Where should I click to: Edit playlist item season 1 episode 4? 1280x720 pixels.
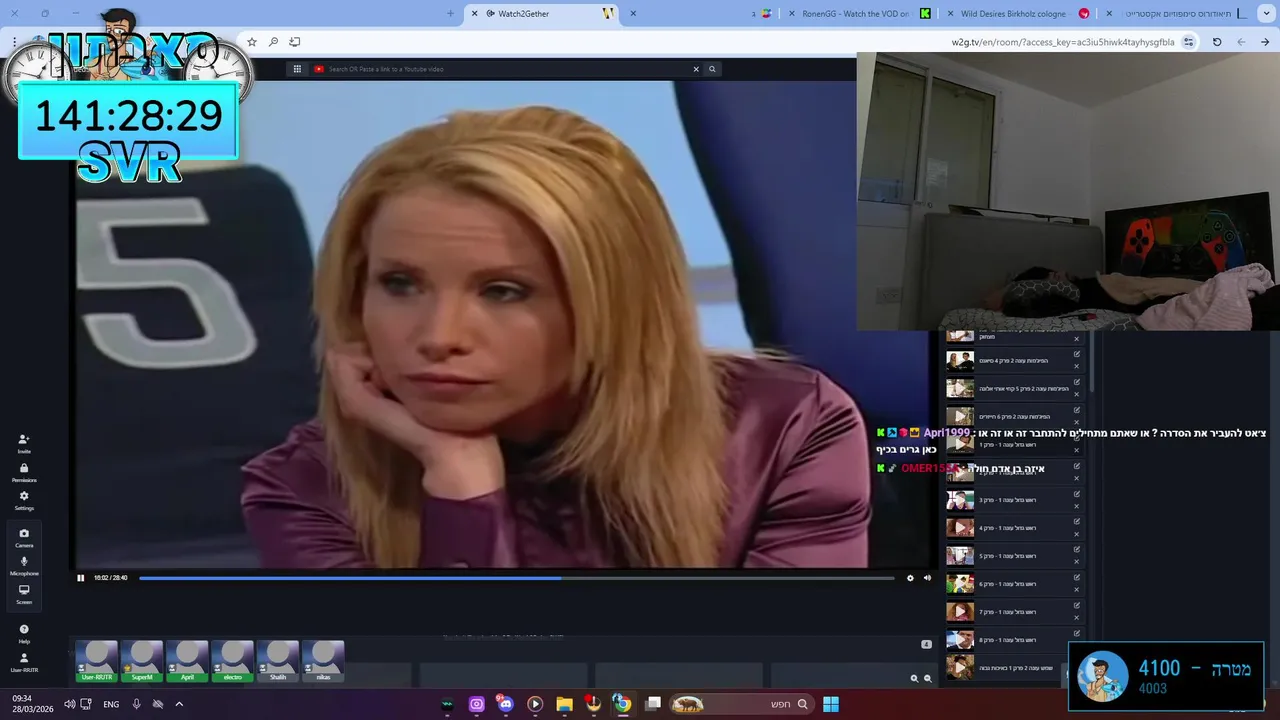pyautogui.click(x=1077, y=522)
